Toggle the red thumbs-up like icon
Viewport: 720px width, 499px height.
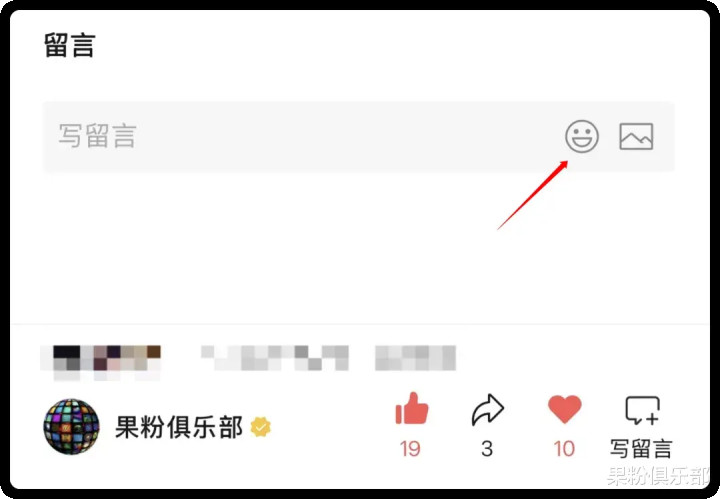coord(411,408)
